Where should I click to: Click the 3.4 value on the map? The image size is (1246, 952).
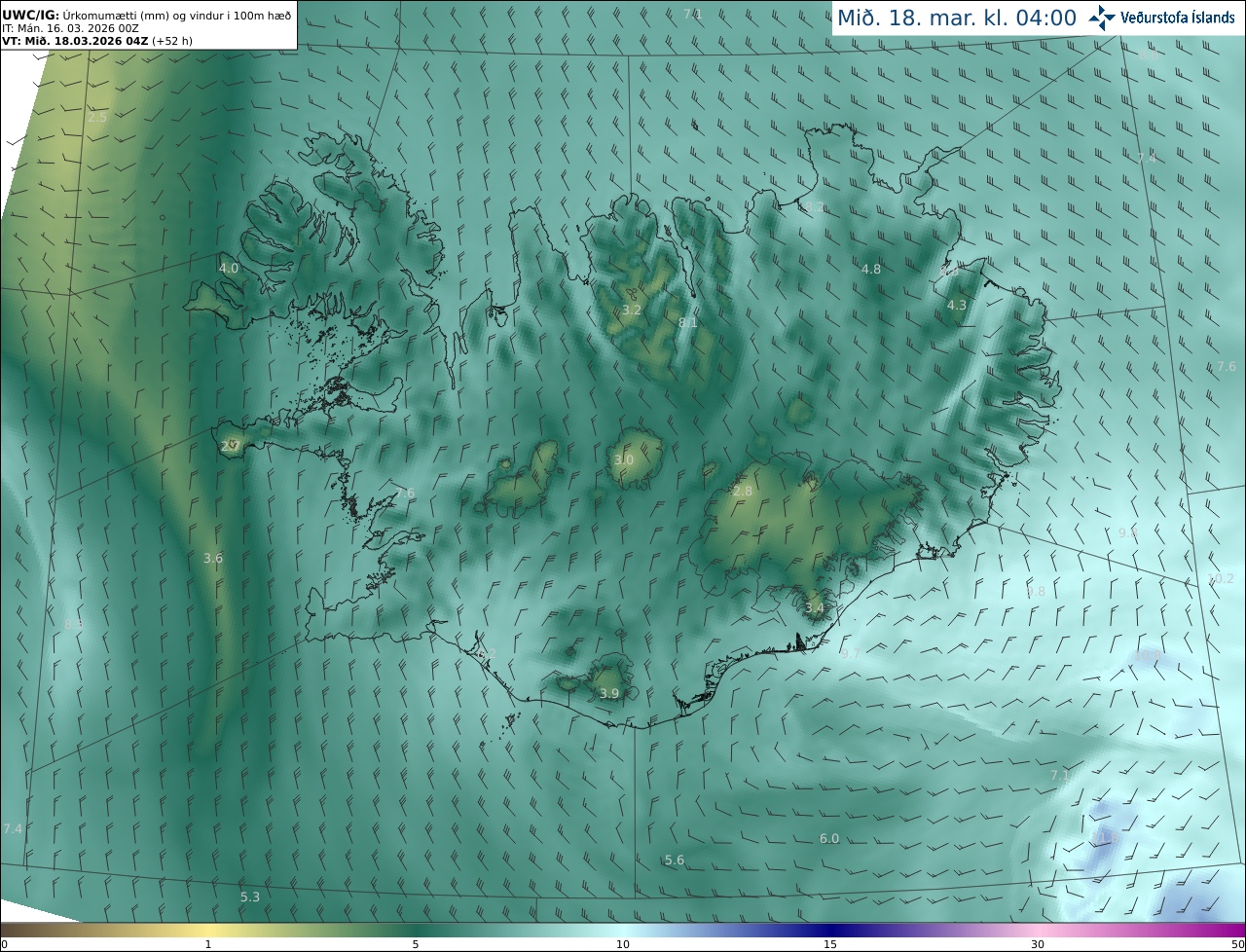(x=815, y=608)
